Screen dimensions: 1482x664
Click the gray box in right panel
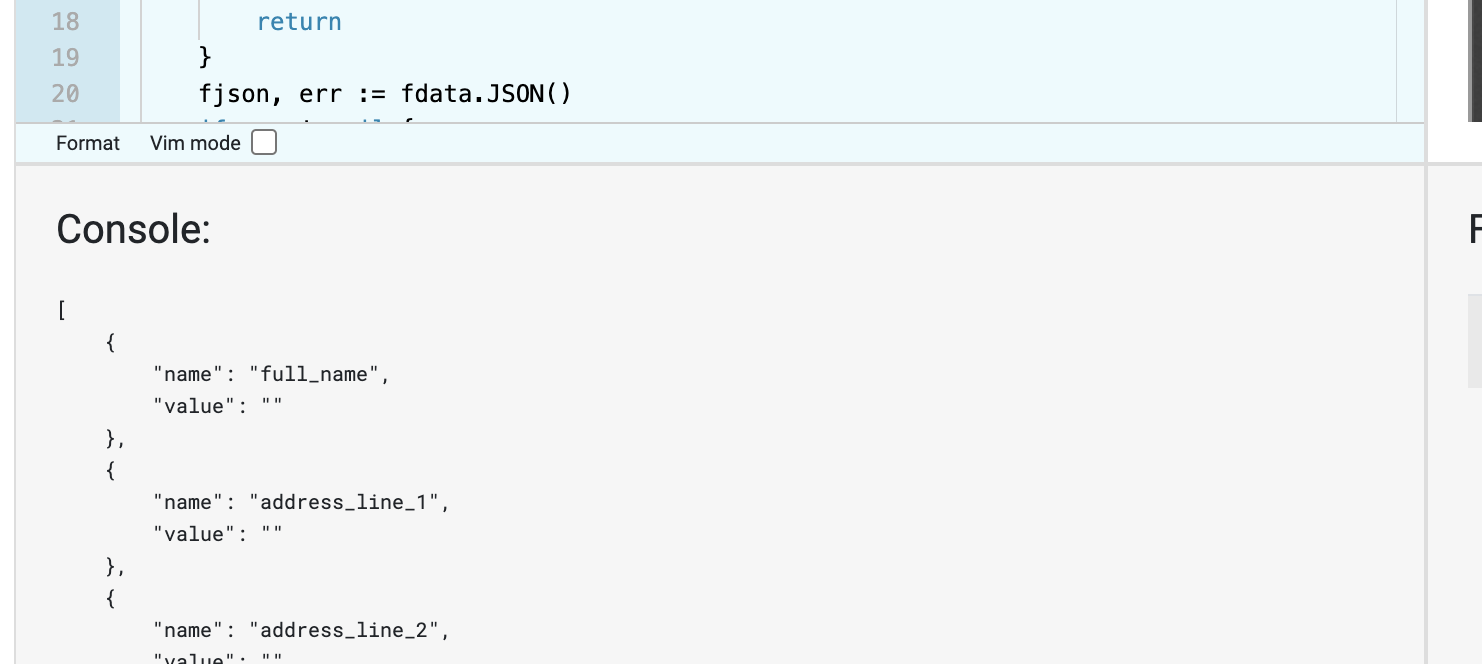tap(1474, 340)
